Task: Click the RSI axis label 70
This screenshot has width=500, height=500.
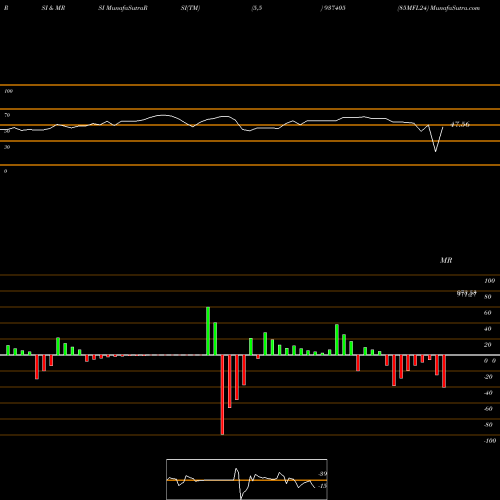Action: (7, 115)
